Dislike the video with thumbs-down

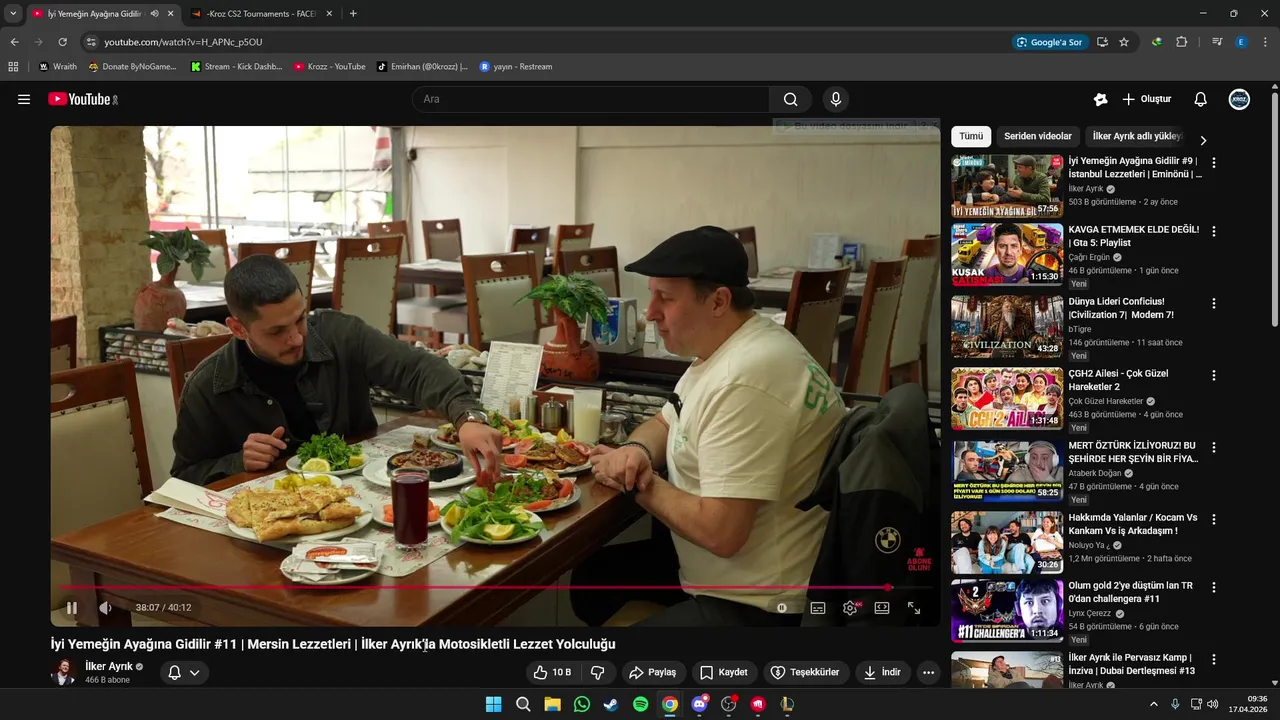(598, 672)
